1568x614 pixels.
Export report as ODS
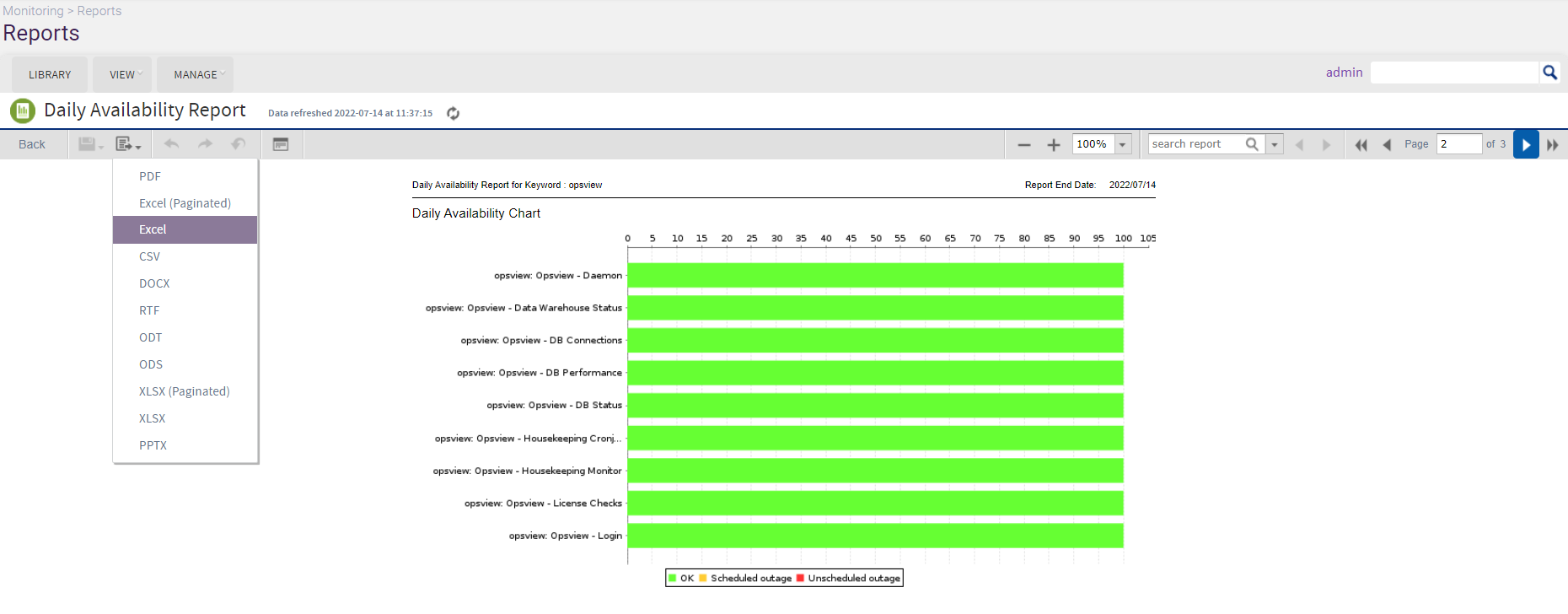tap(185, 364)
